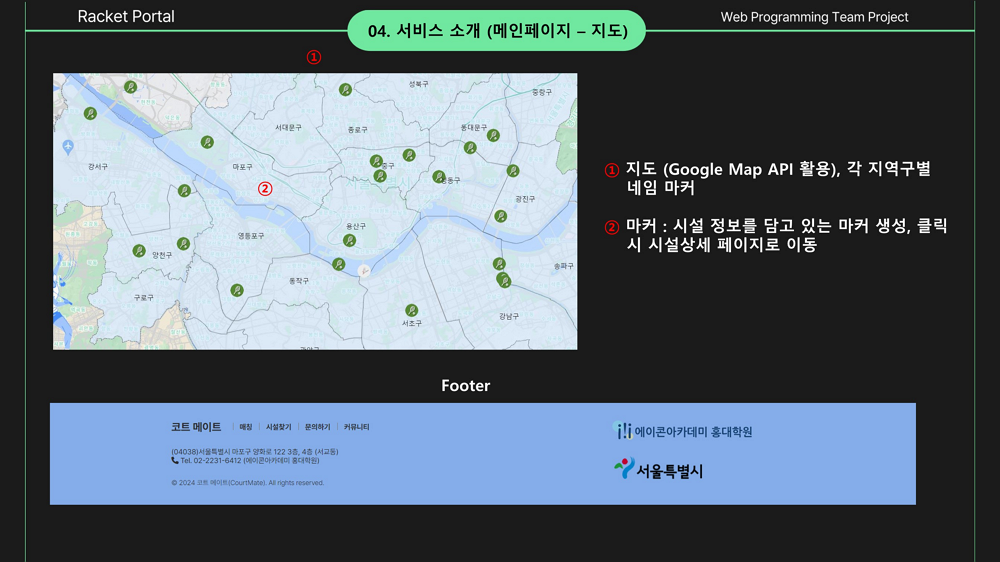Click the 종로구 label on map
1000x562 pixels.
click(x=357, y=129)
